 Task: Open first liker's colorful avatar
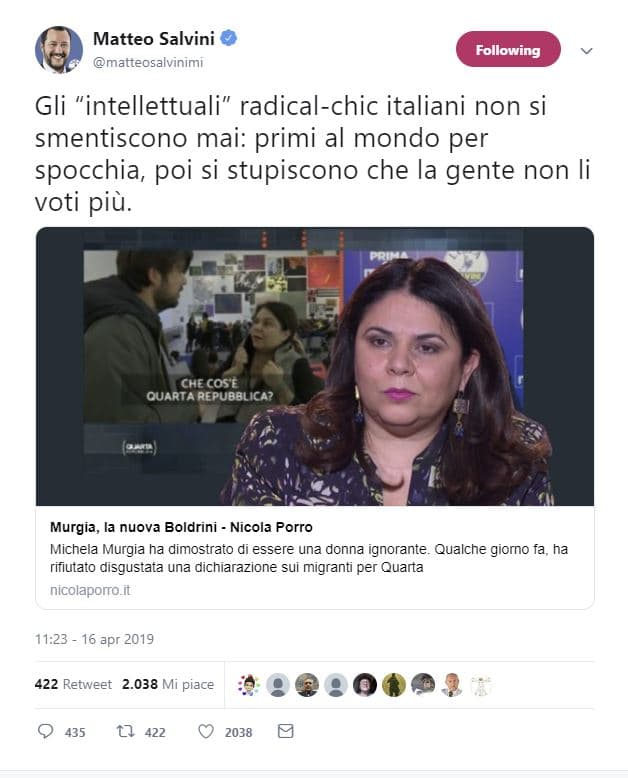[249, 685]
